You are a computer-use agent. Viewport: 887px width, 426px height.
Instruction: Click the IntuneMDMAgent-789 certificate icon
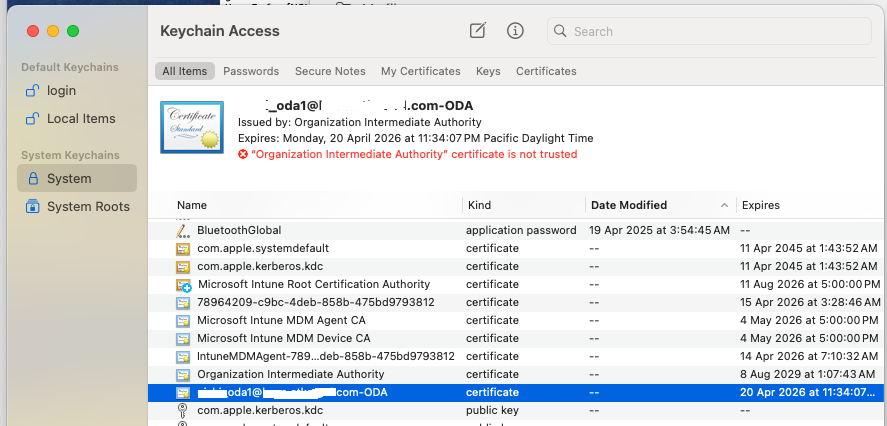[x=182, y=357]
